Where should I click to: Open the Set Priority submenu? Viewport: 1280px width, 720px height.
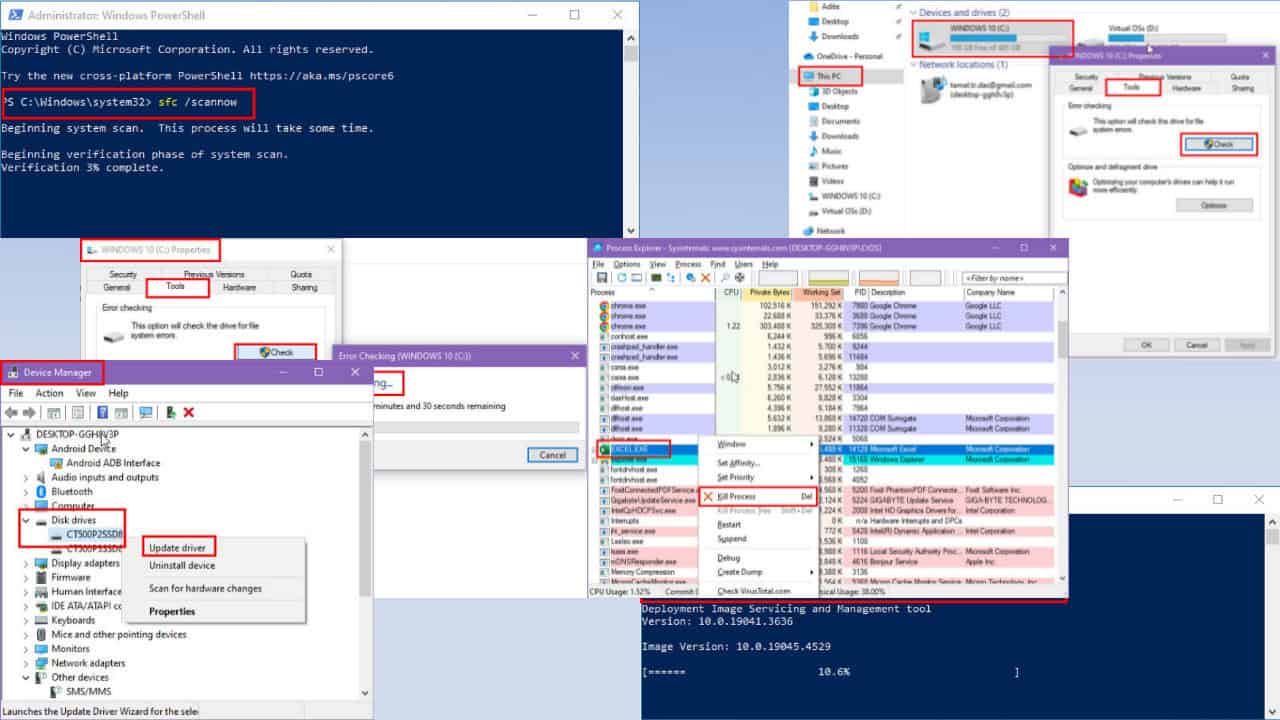tap(757, 477)
